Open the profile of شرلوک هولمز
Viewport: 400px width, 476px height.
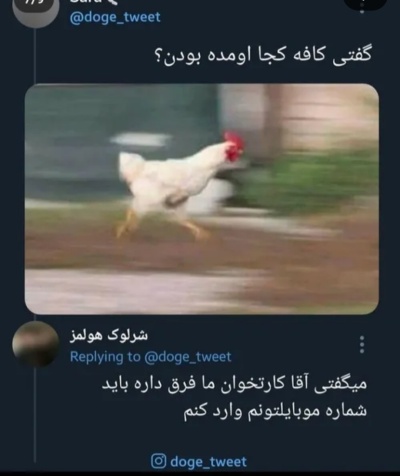click(109, 336)
